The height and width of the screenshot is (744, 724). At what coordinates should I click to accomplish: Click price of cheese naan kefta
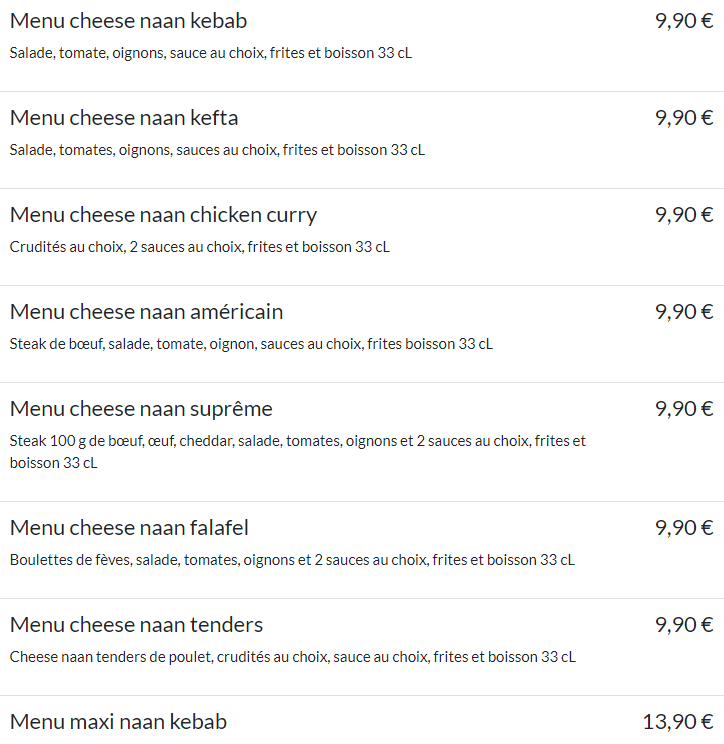point(684,118)
